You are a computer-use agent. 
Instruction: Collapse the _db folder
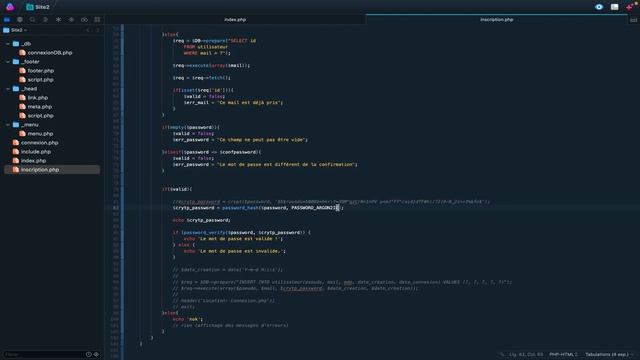click(8, 44)
